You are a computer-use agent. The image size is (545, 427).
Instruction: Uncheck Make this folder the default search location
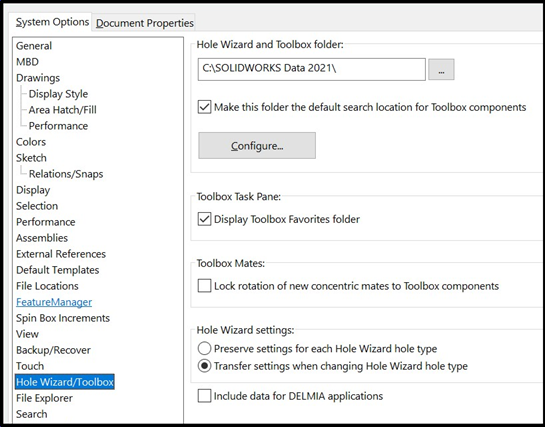204,107
